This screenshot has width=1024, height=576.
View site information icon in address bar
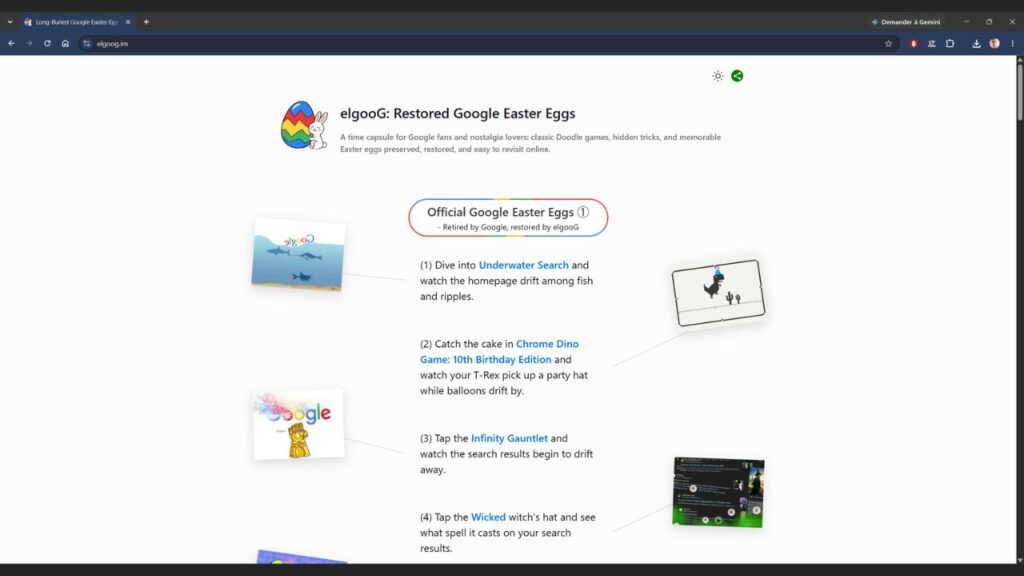[87, 44]
